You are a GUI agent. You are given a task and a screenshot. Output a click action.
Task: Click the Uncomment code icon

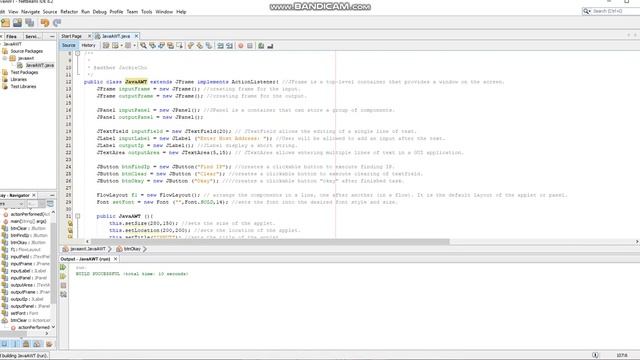point(270,46)
